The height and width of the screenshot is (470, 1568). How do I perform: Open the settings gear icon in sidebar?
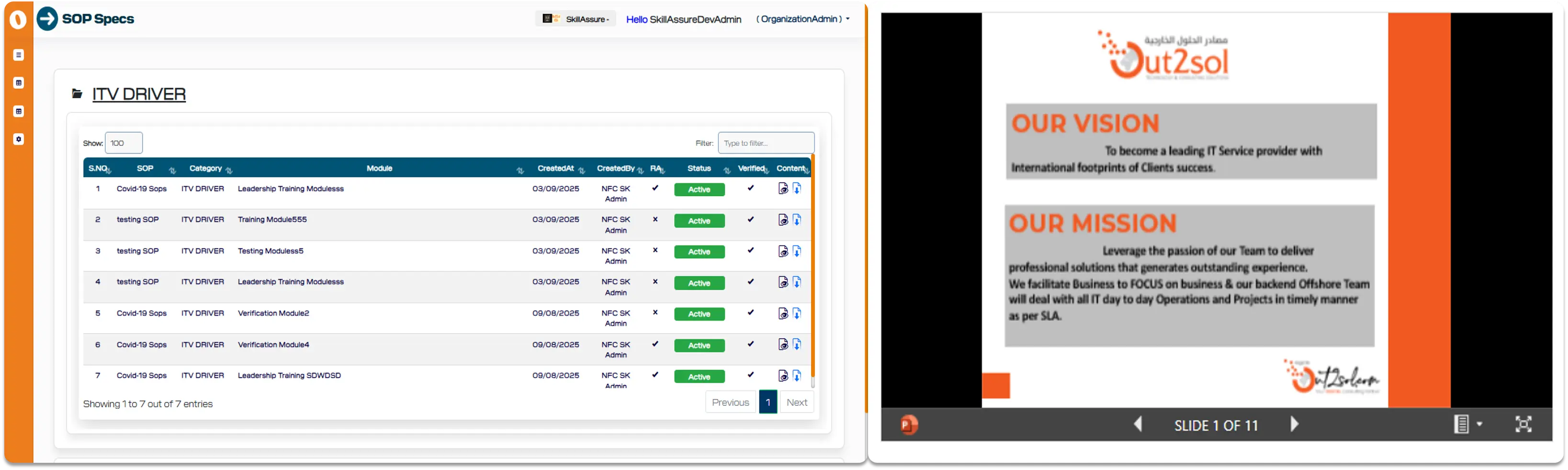(x=19, y=140)
